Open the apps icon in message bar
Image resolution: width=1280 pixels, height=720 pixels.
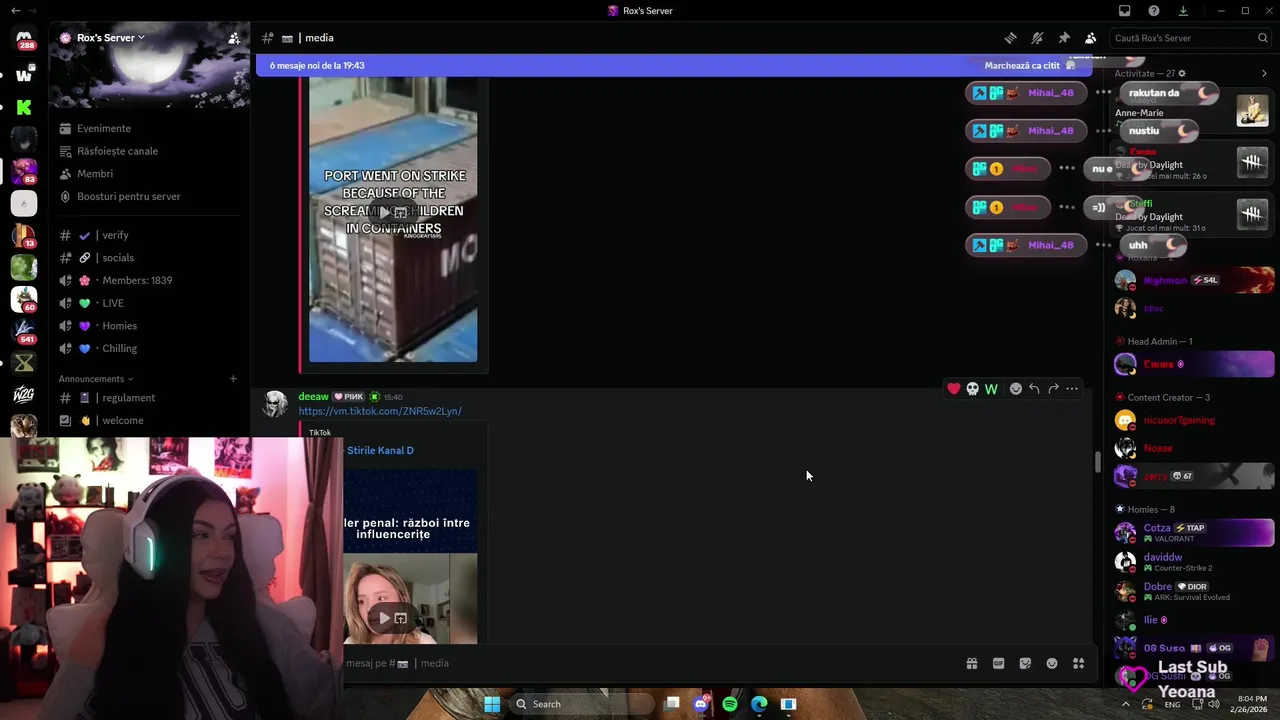point(1078,663)
